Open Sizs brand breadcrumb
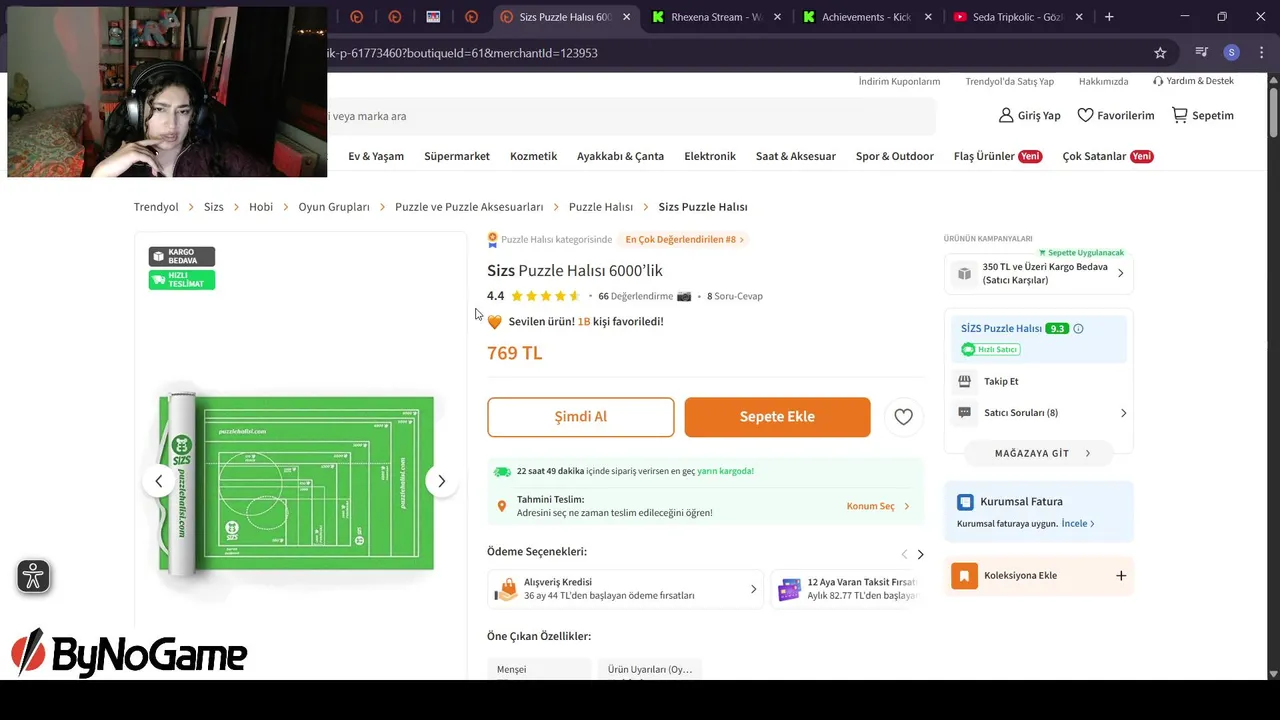1280x720 pixels. (x=214, y=207)
